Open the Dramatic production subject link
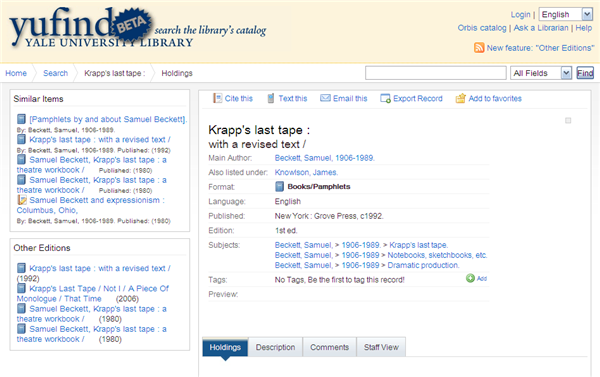This screenshot has height=377, width=600. (423, 265)
